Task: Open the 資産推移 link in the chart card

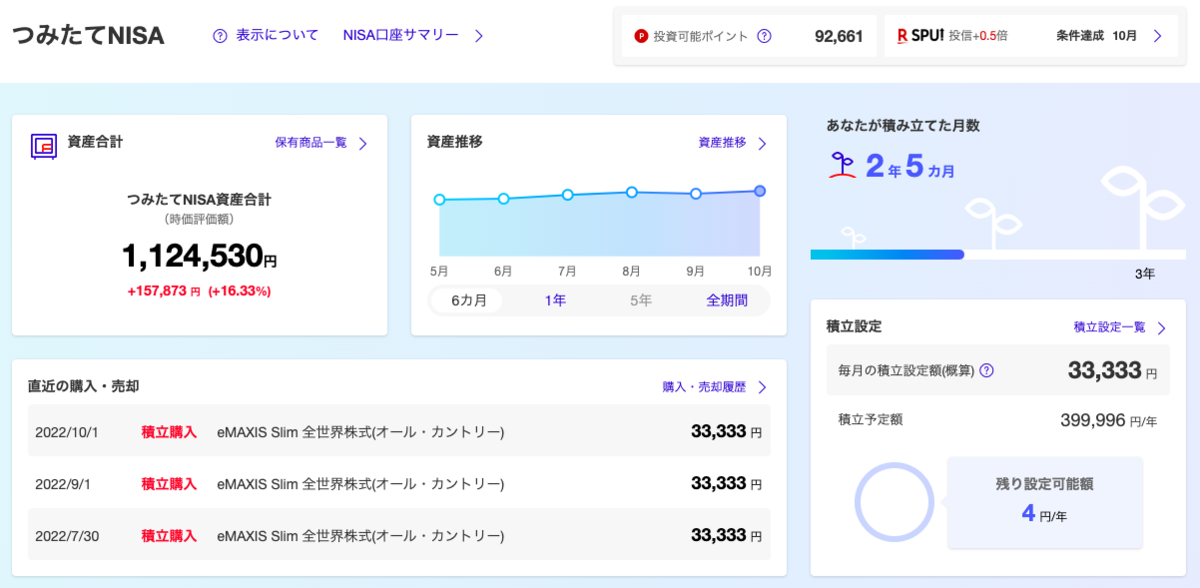Action: 722,143
